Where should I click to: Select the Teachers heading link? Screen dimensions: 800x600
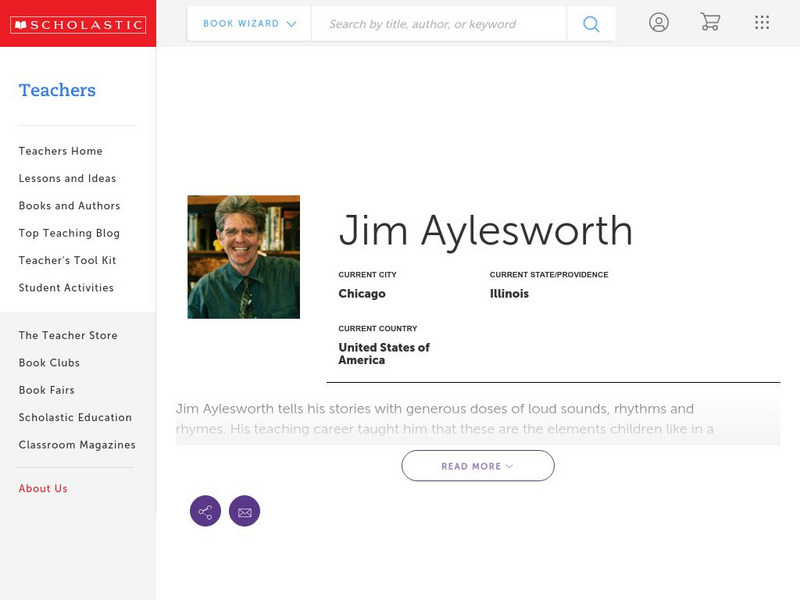coord(57,90)
